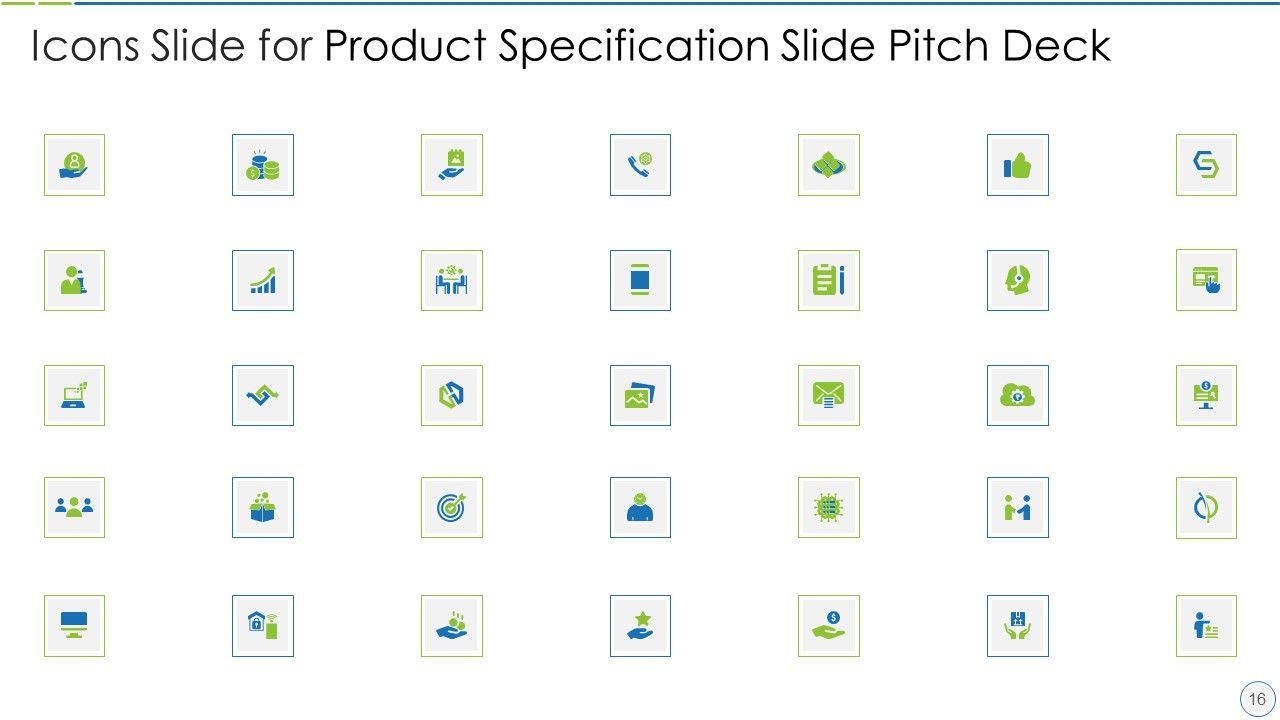Select the growth bar chart arrow icon
The width and height of the screenshot is (1280, 720).
(263, 280)
